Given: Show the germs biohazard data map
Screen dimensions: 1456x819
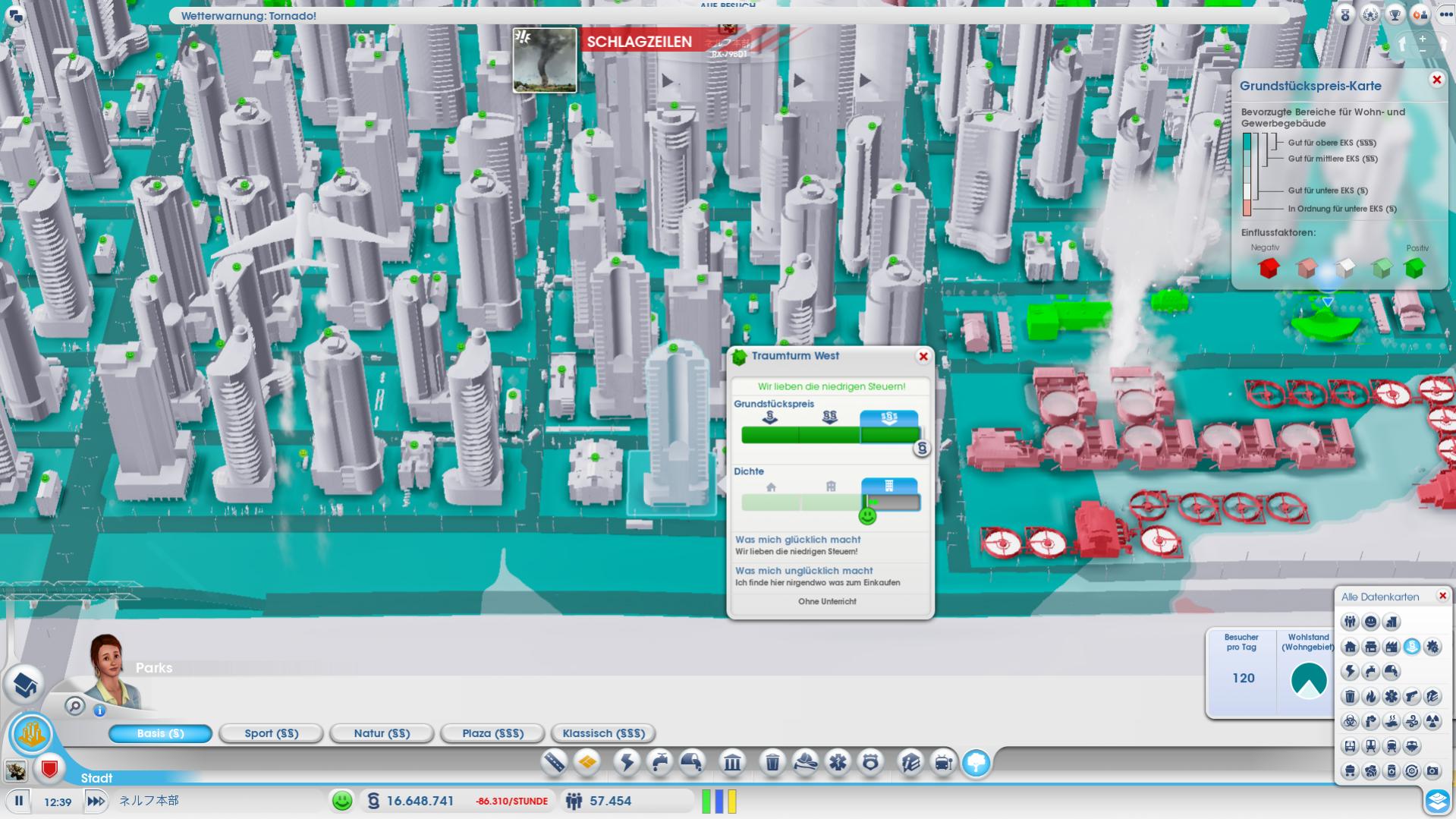Looking at the screenshot, I should click(1350, 721).
